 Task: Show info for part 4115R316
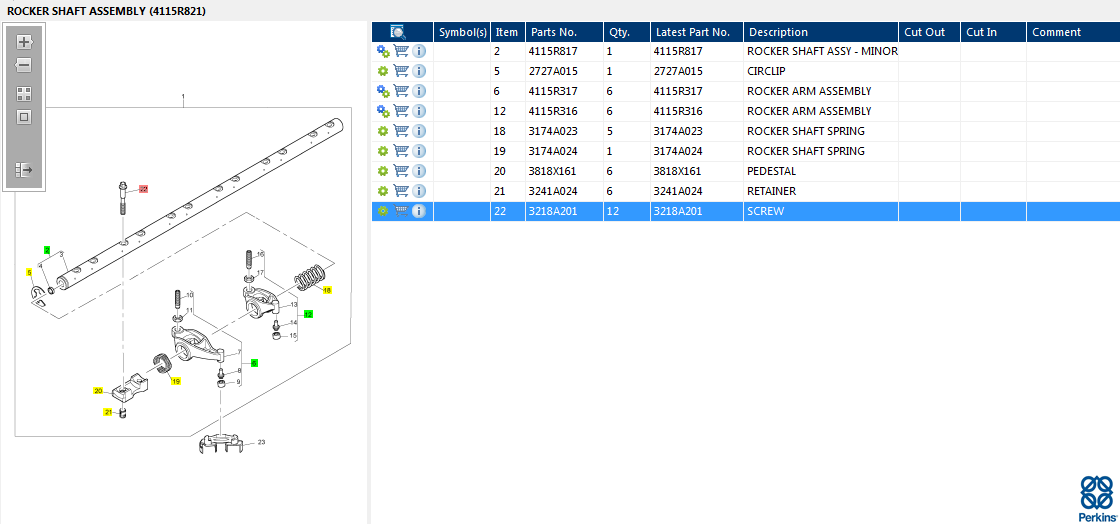tap(419, 111)
